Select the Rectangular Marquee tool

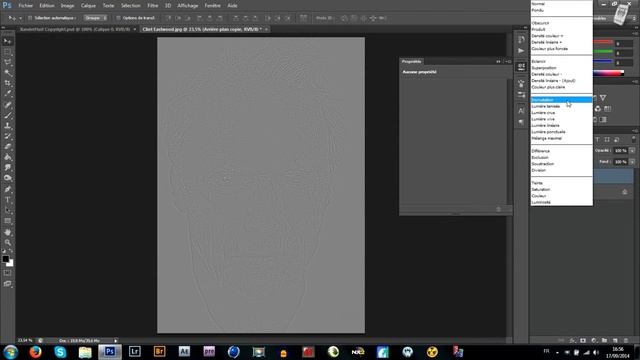pyautogui.click(x=7, y=52)
